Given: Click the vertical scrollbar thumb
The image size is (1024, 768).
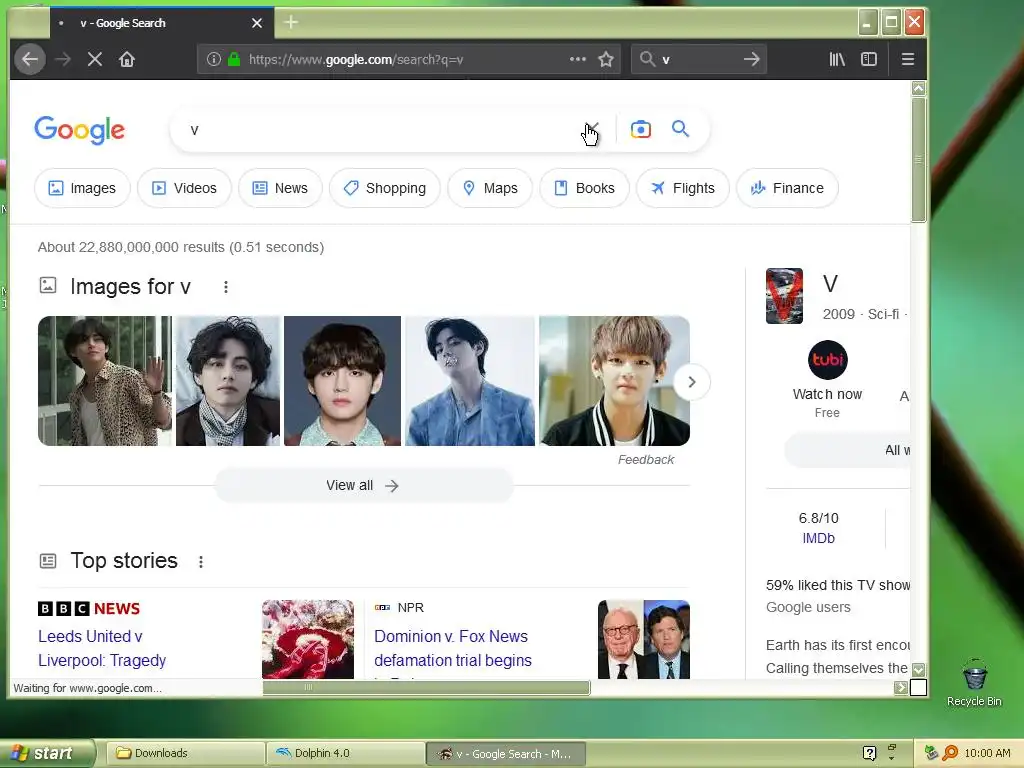Looking at the screenshot, I should coord(919,159).
